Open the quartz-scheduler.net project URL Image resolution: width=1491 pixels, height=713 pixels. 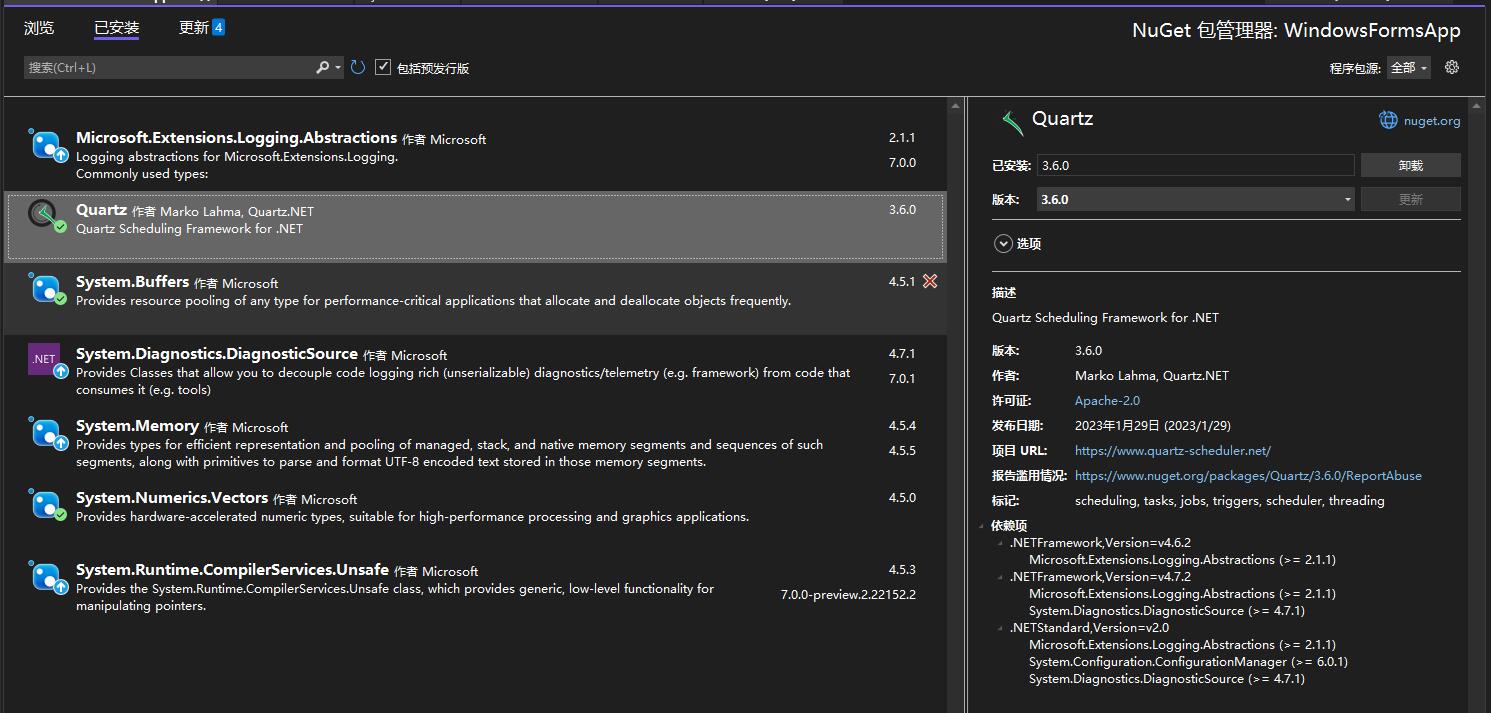[x=1173, y=451]
